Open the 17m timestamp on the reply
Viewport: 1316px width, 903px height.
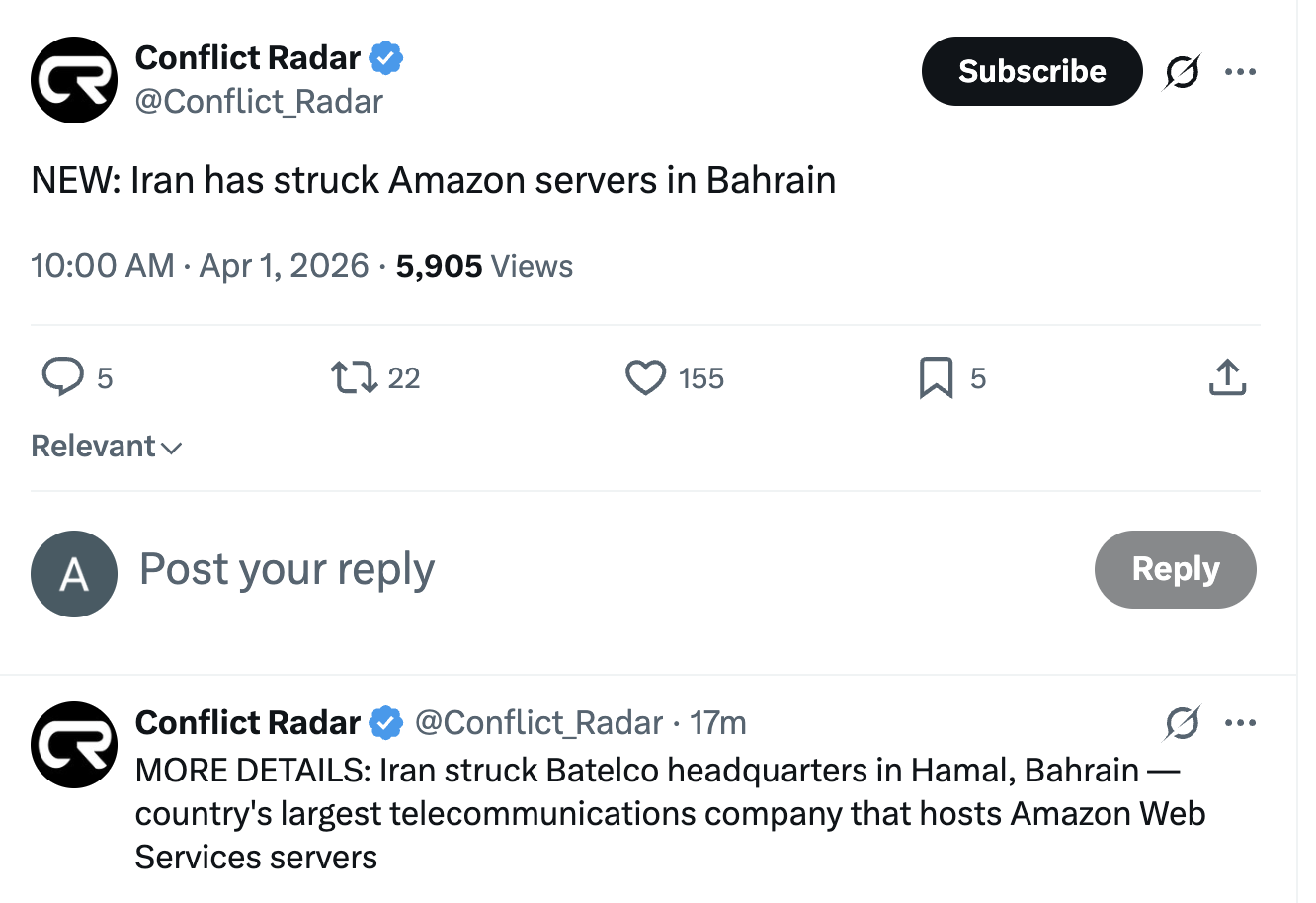[x=718, y=723]
